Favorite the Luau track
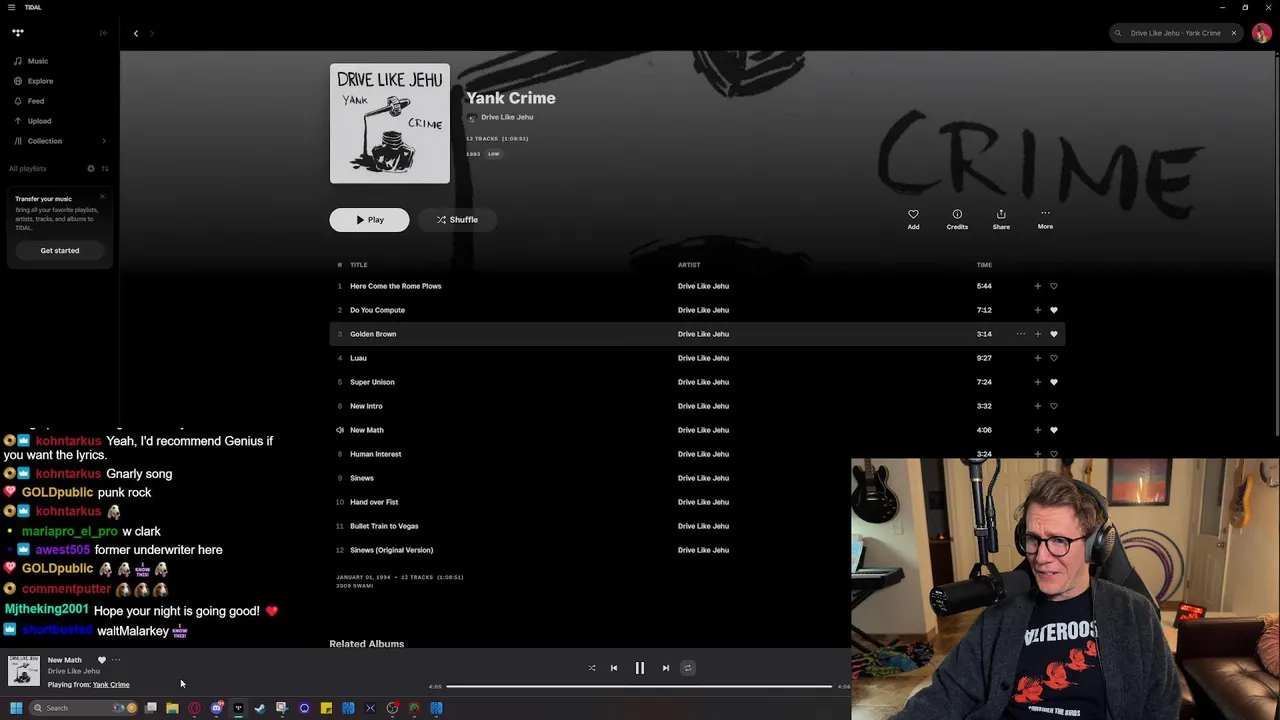Image resolution: width=1280 pixels, height=720 pixels. click(x=1054, y=358)
